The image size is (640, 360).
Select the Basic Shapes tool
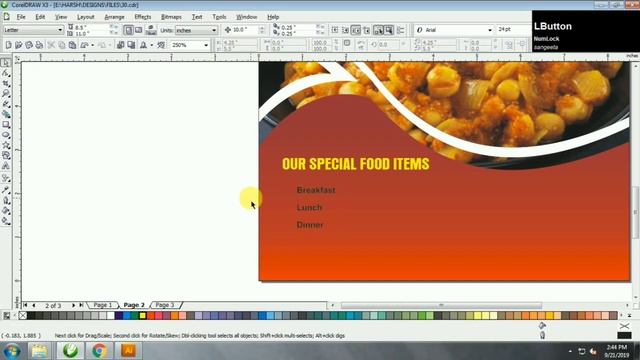(6, 156)
